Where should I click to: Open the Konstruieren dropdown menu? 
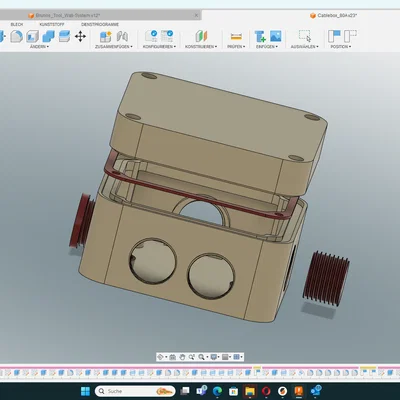201,47
